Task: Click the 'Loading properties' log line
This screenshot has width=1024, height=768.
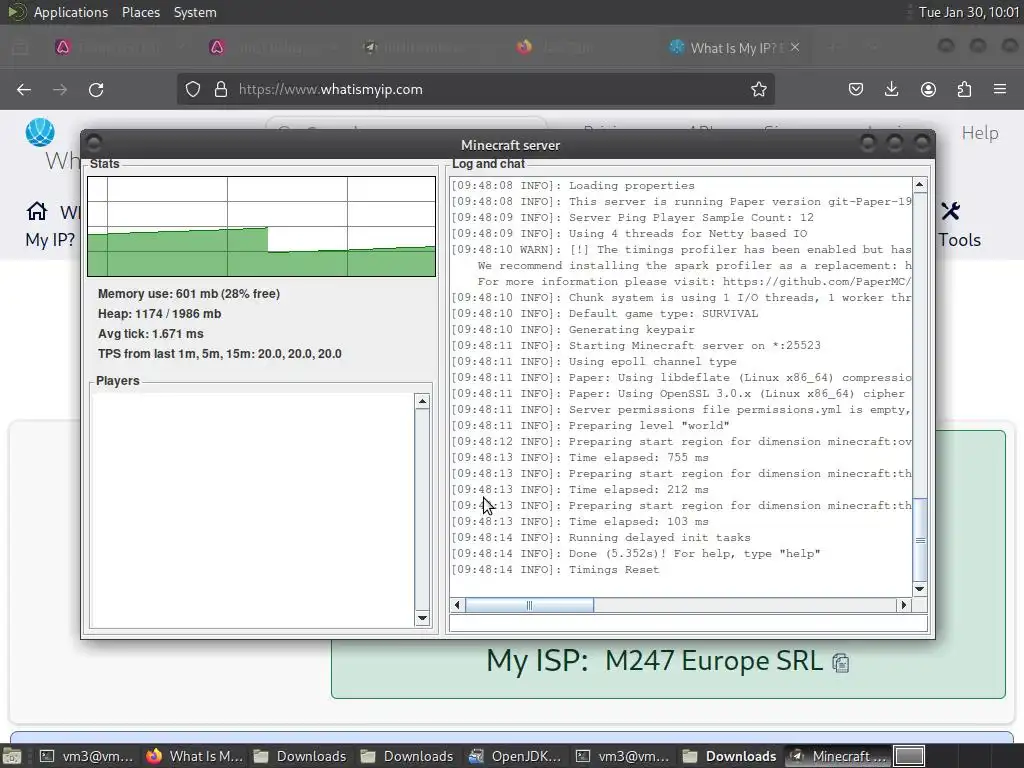Action: coord(573,185)
